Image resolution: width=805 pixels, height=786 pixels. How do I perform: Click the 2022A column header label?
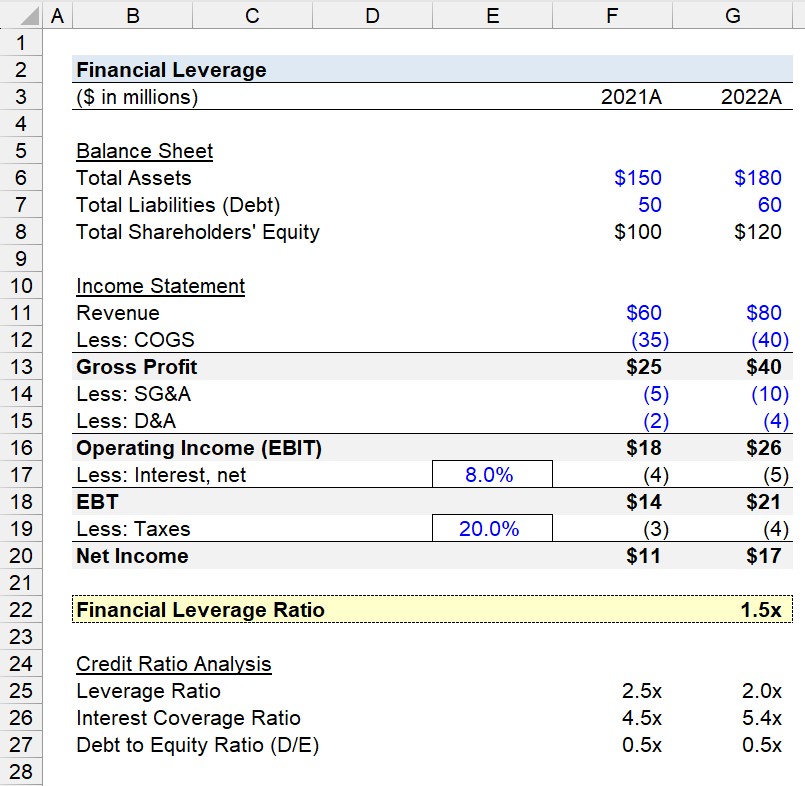coord(751,97)
